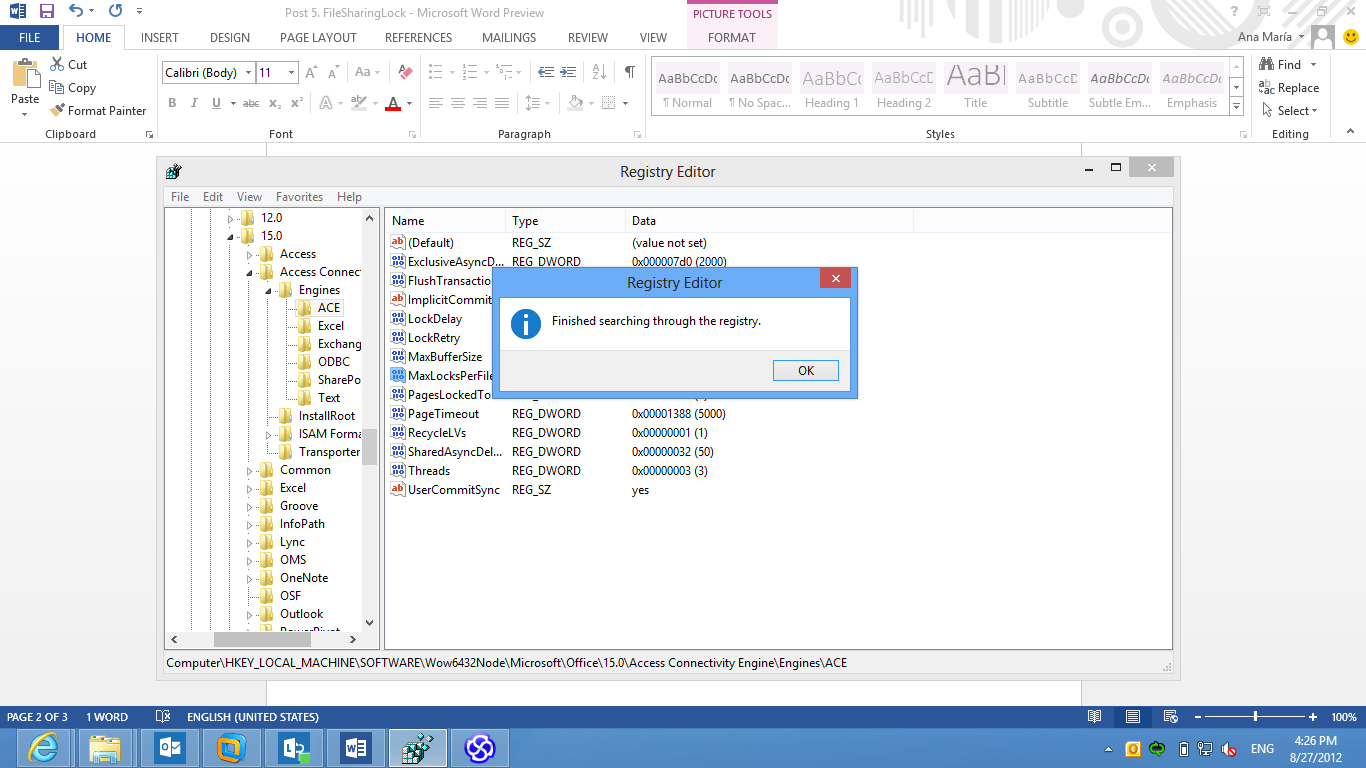
Task: Open Lync from the taskbar
Action: 294,747
